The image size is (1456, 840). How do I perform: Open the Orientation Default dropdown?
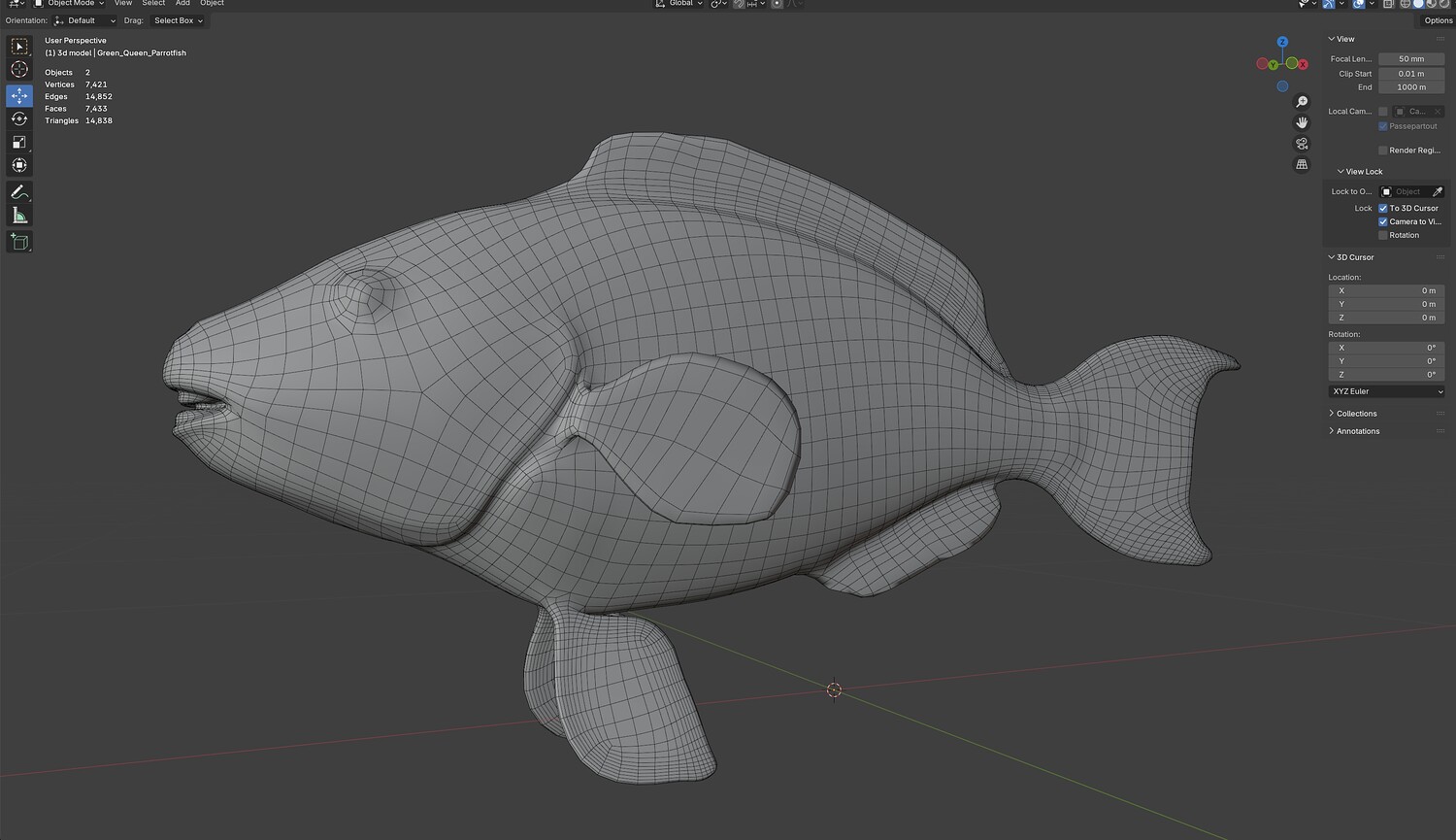click(x=84, y=20)
